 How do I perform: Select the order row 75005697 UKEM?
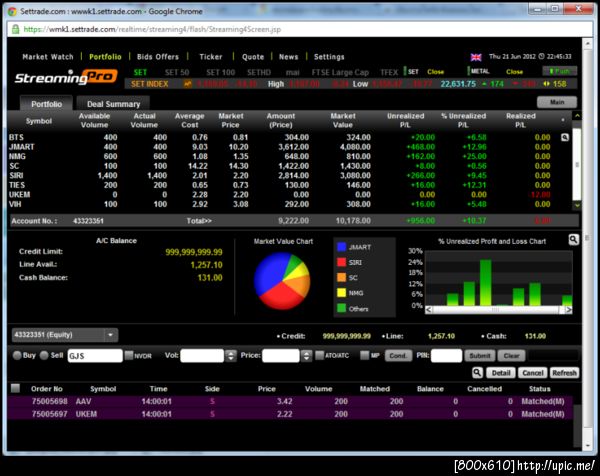[290, 414]
